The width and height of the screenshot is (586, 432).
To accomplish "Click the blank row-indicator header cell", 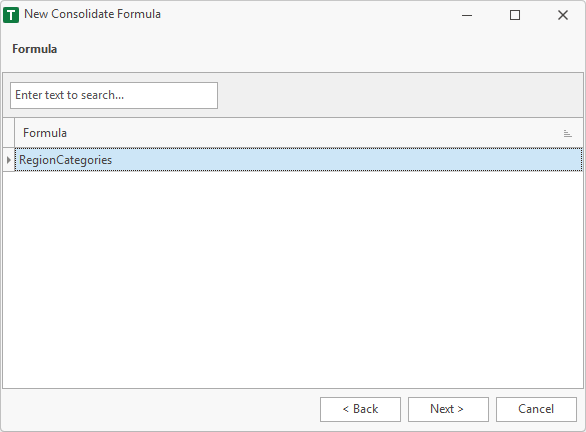I will tap(9, 133).
